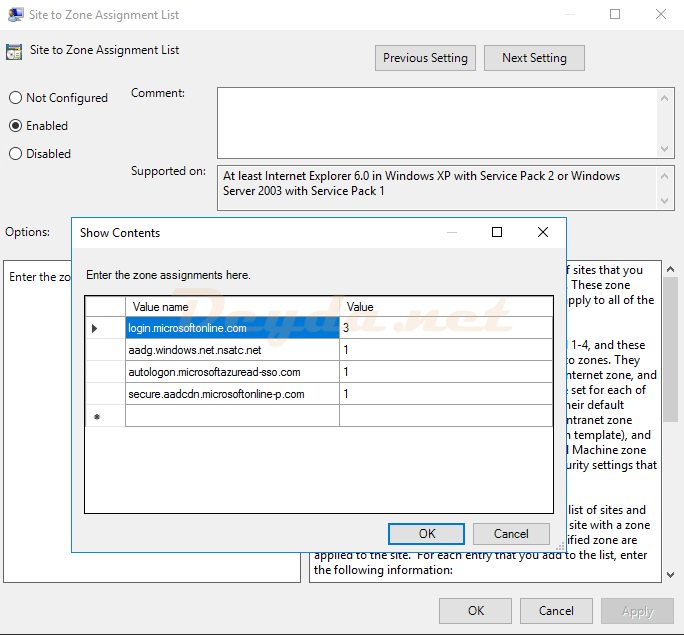684x635 pixels.
Task: Select aadg.windows.net.nsatc.net value name cell
Action: coord(233,350)
